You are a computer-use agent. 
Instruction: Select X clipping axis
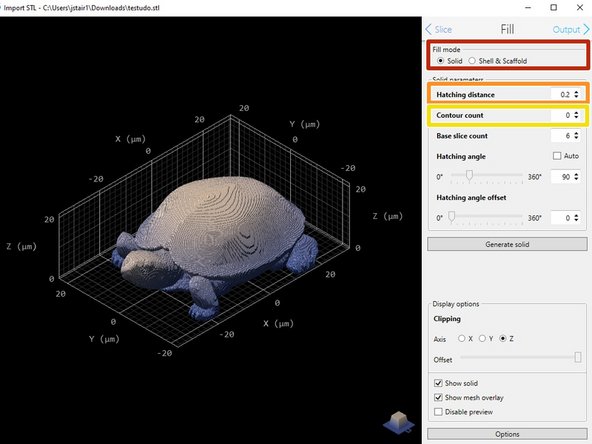[x=461, y=339]
